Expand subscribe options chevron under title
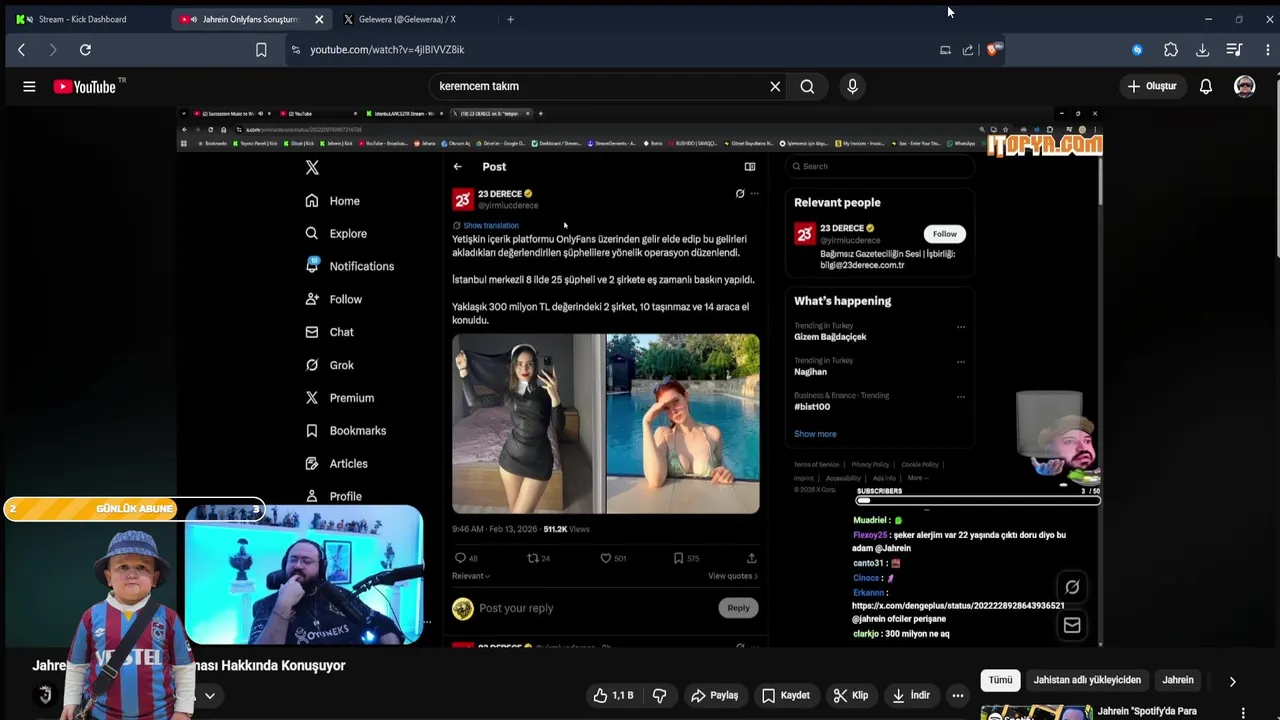1280x720 pixels. click(210, 695)
